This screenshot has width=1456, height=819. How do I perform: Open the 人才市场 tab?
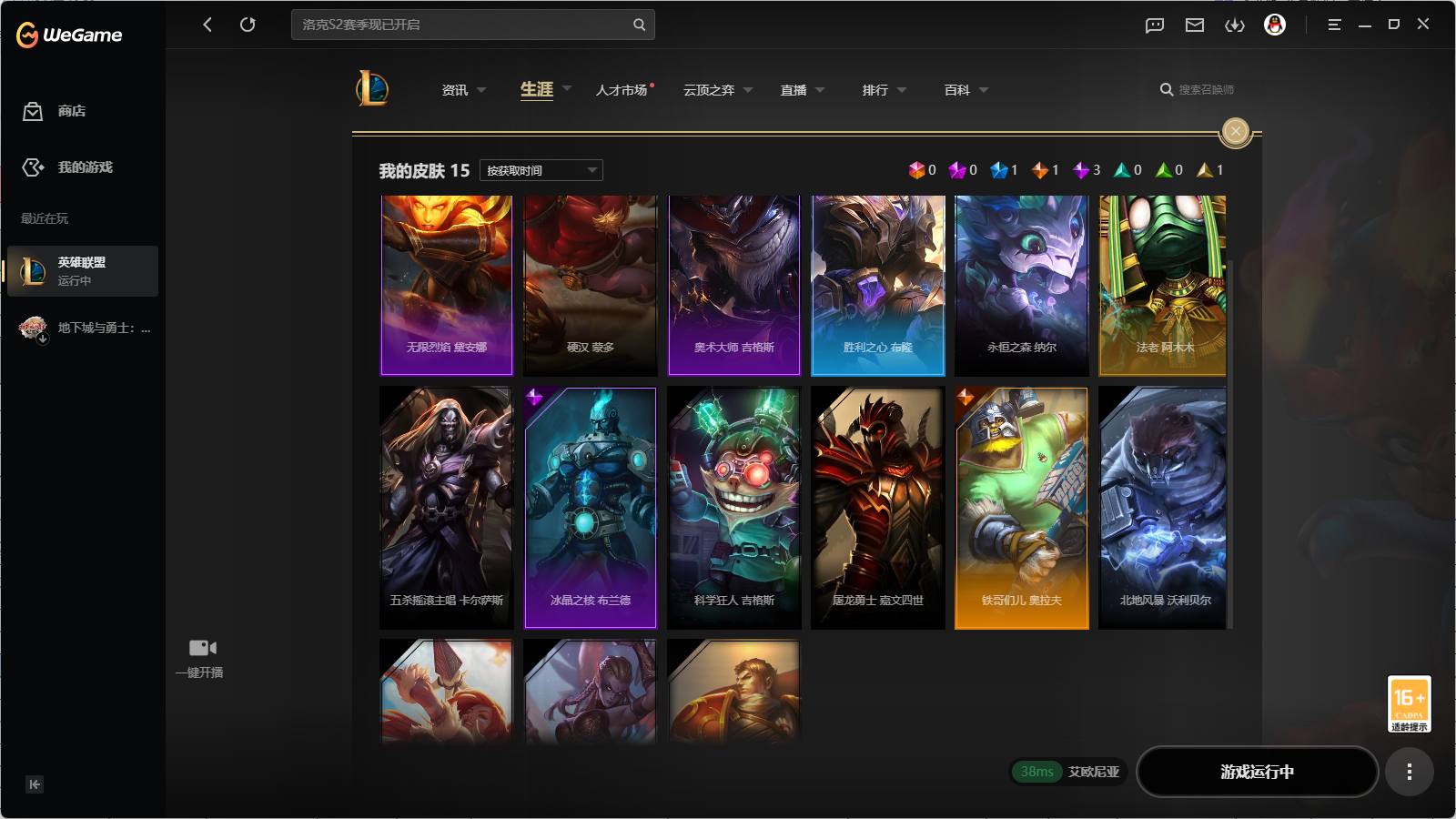(622, 90)
